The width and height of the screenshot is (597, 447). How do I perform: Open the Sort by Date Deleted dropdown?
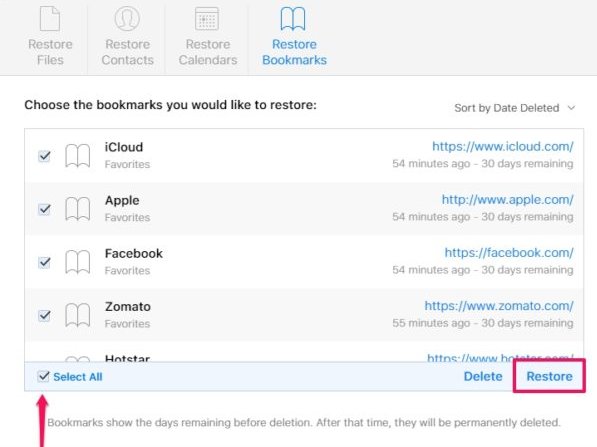coord(514,108)
